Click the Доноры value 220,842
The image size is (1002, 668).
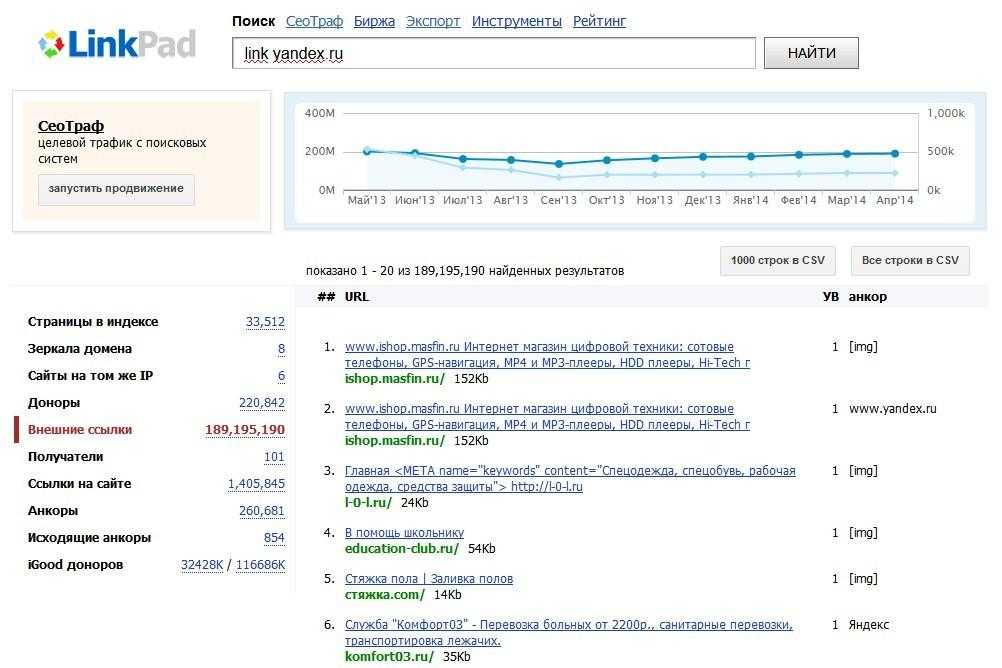click(x=261, y=403)
